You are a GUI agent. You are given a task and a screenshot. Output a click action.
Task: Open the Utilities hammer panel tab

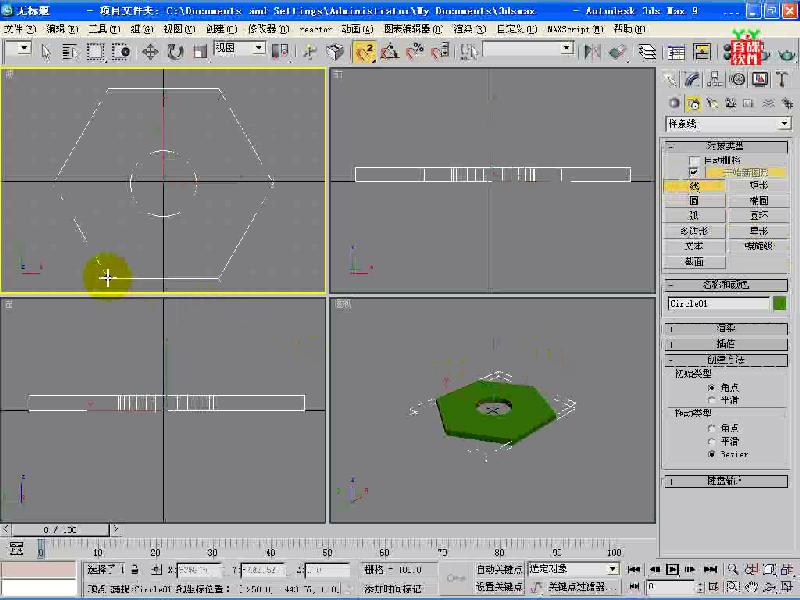click(x=782, y=79)
